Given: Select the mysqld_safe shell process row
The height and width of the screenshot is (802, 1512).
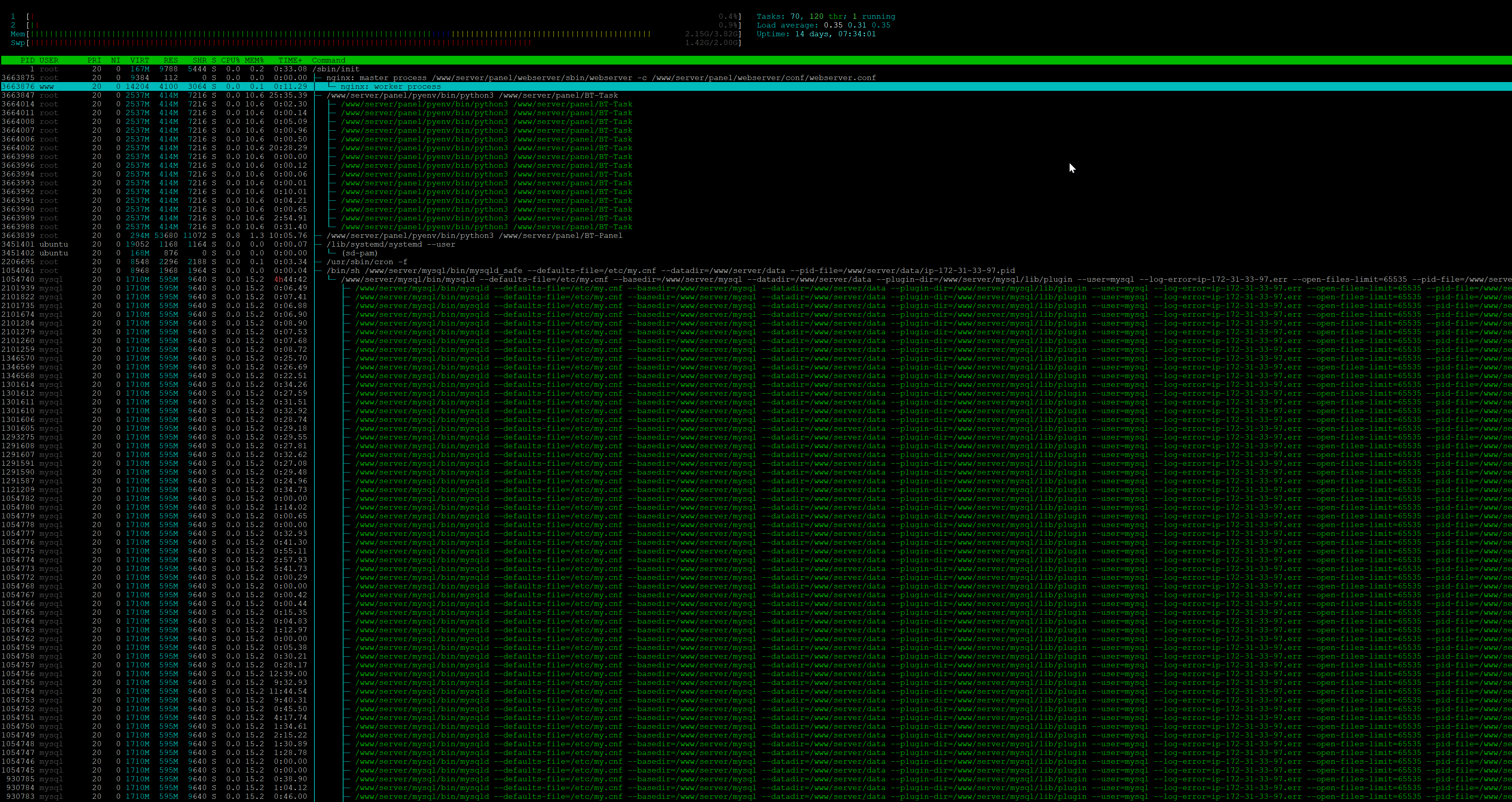Looking at the screenshot, I should click(670, 271).
